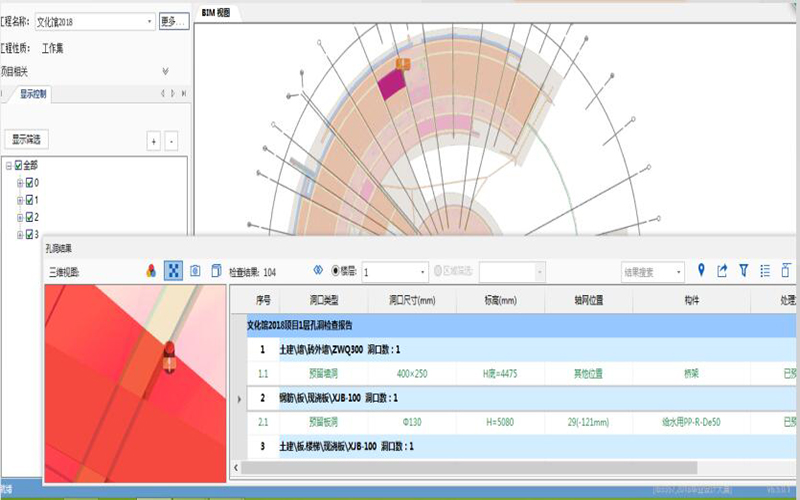Image resolution: width=800 pixels, height=500 pixels.
Task: Click the H底=4475 elevation cell
Action: coord(501,374)
